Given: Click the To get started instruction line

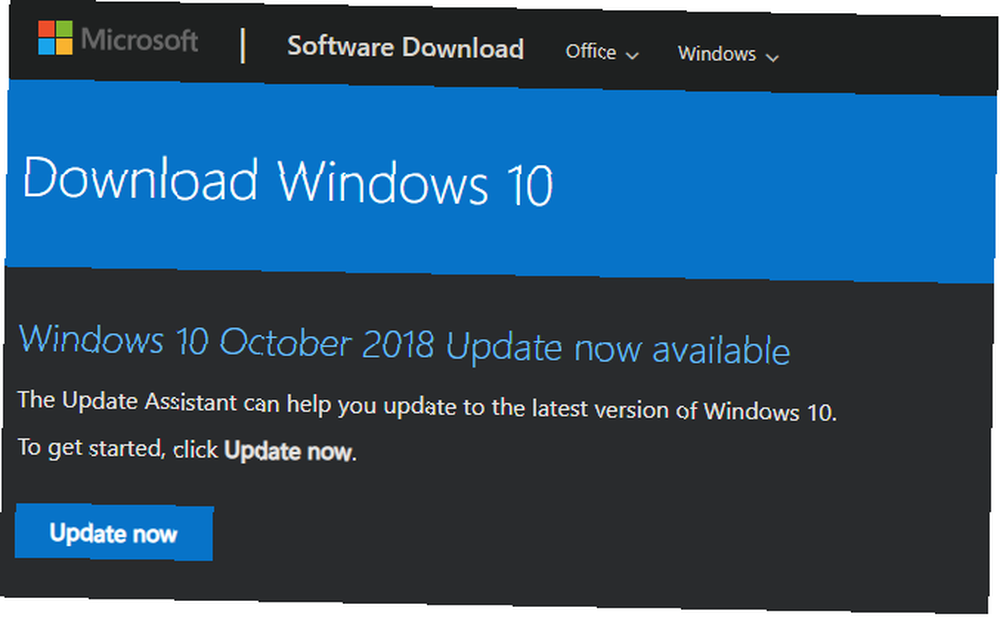Looking at the screenshot, I should [x=186, y=449].
